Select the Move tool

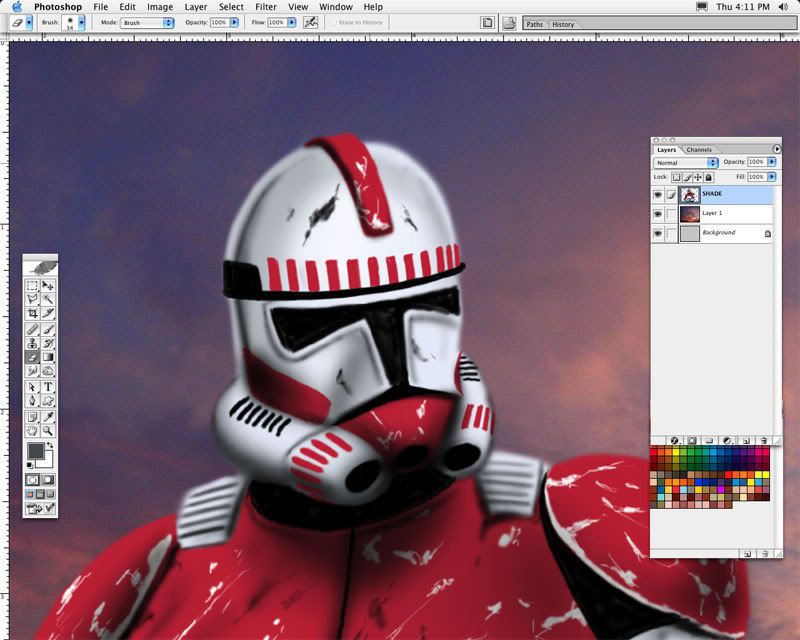click(x=48, y=285)
